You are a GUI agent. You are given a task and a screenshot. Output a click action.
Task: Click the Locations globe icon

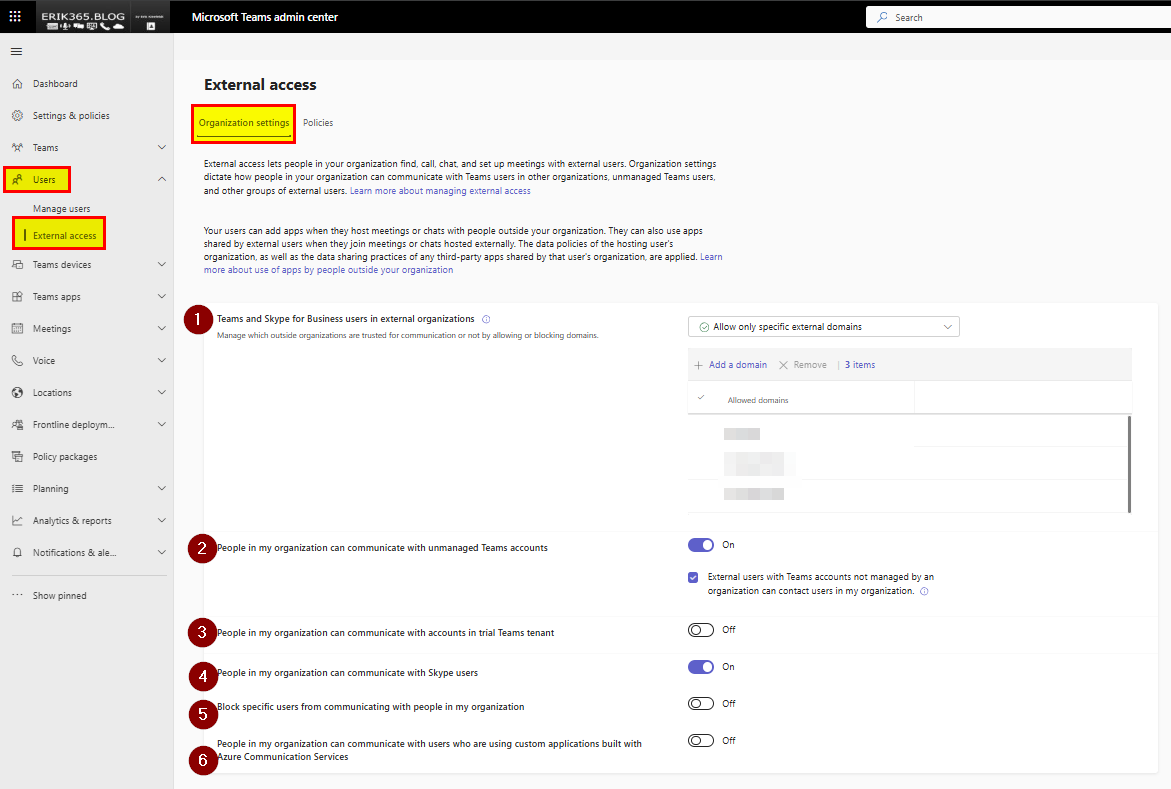coord(17,393)
